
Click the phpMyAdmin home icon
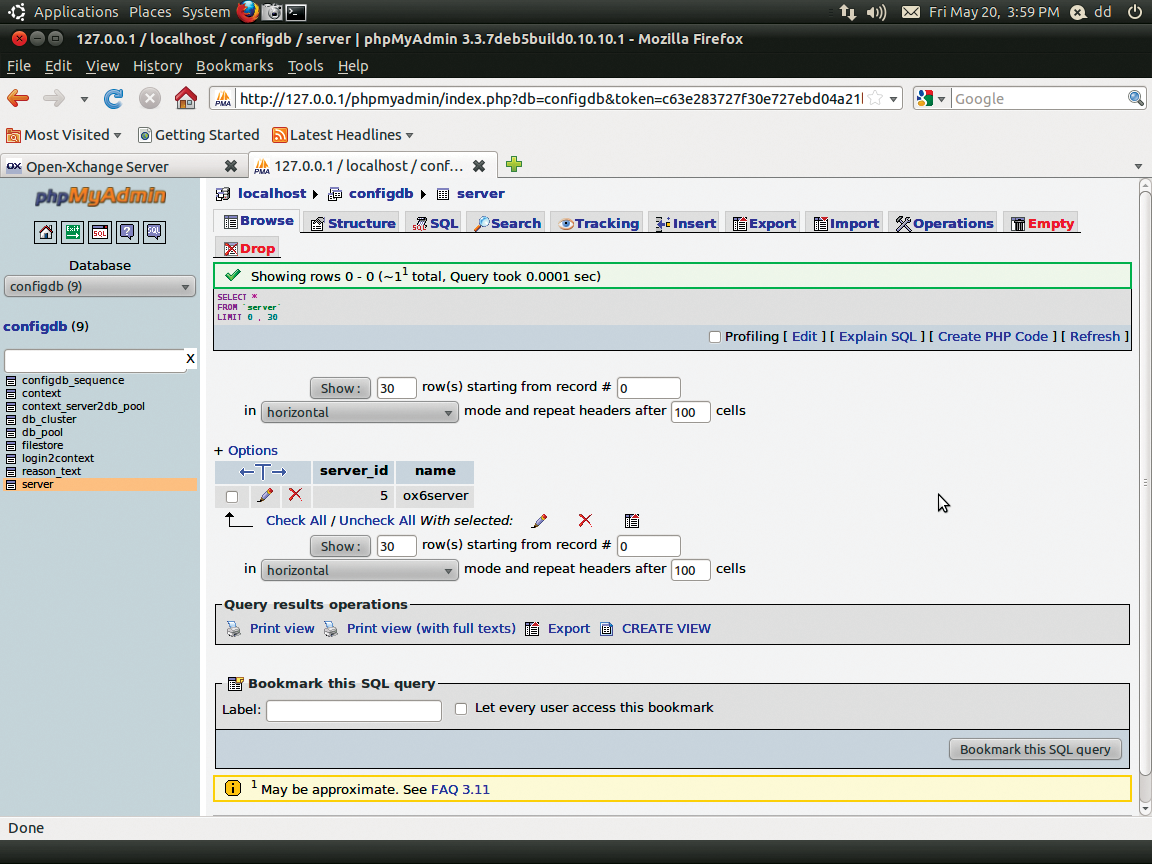pyautogui.click(x=45, y=232)
